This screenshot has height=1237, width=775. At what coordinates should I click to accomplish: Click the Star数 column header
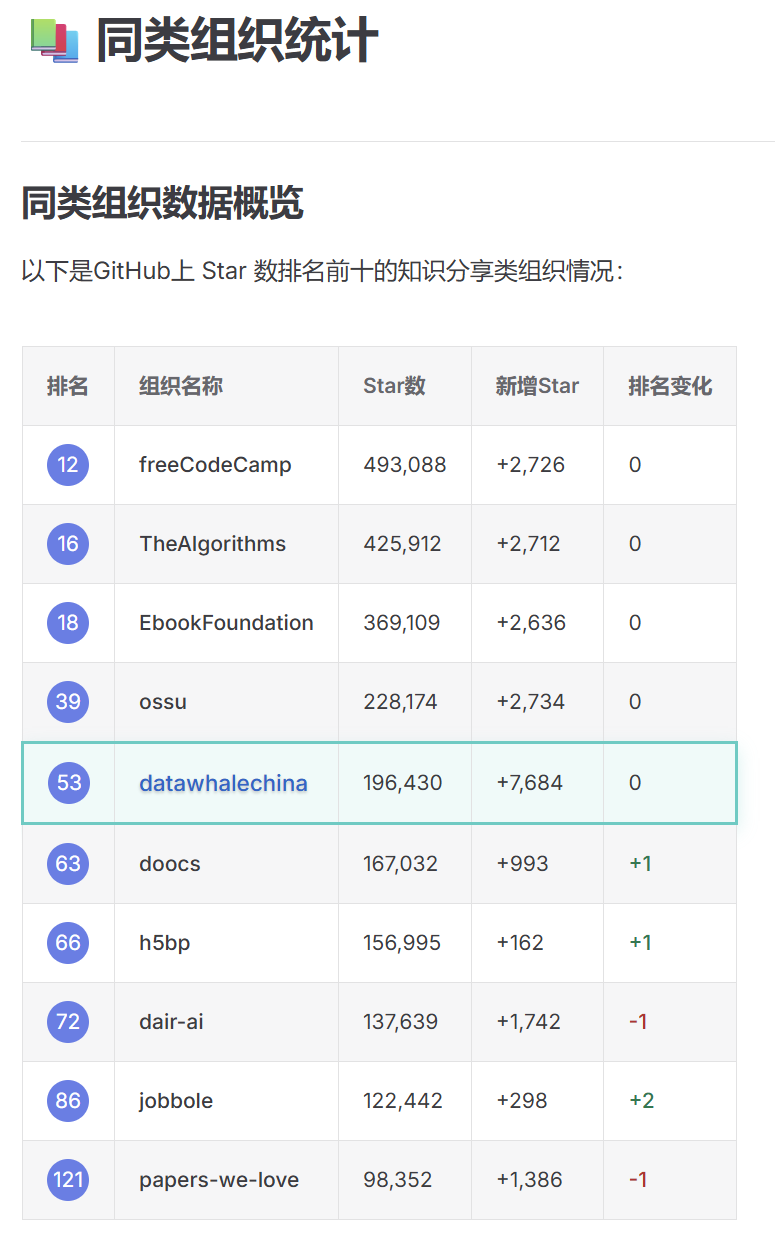[394, 386]
